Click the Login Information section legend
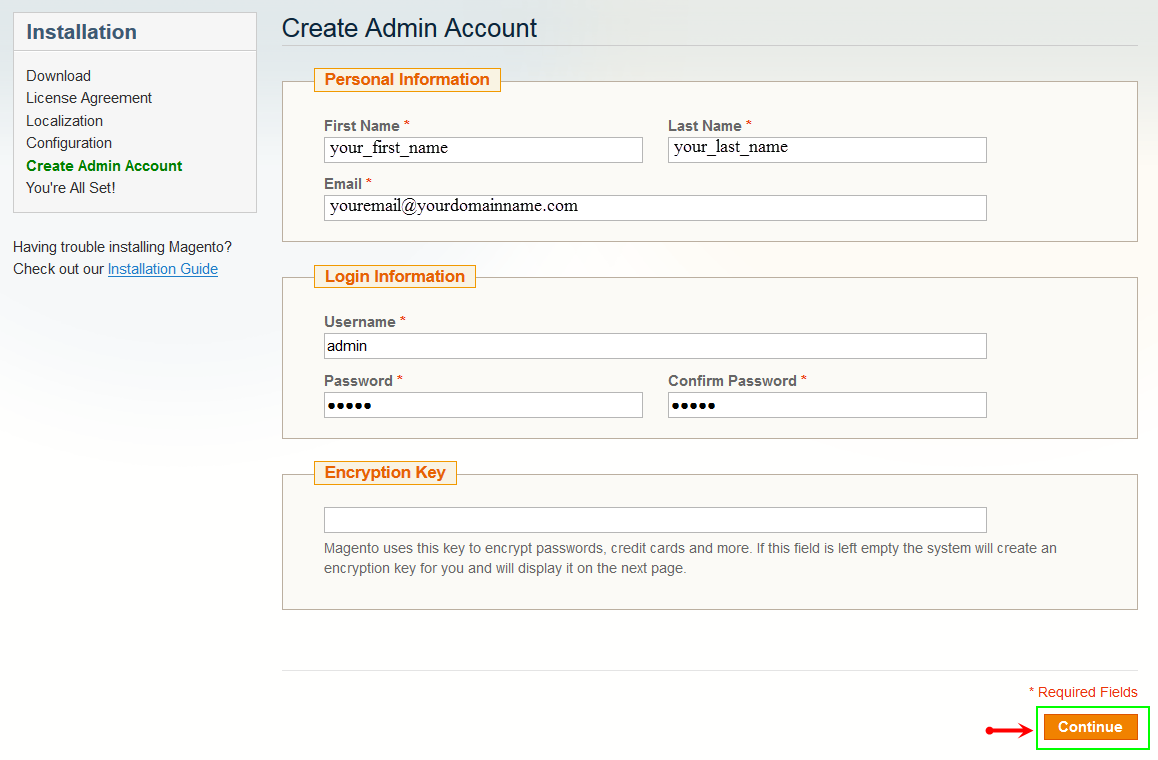Viewport: 1158px width, 760px height. point(395,277)
